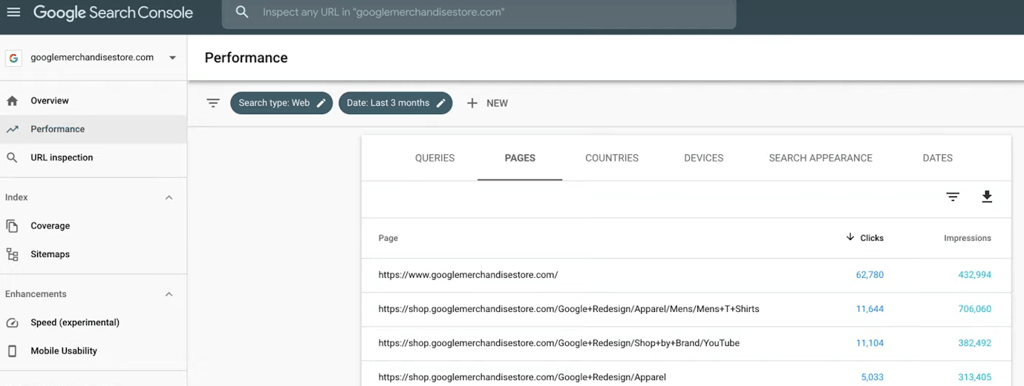The width and height of the screenshot is (1024, 386).
Task: Edit the Search type: Web filter chip
Action: coord(281,103)
